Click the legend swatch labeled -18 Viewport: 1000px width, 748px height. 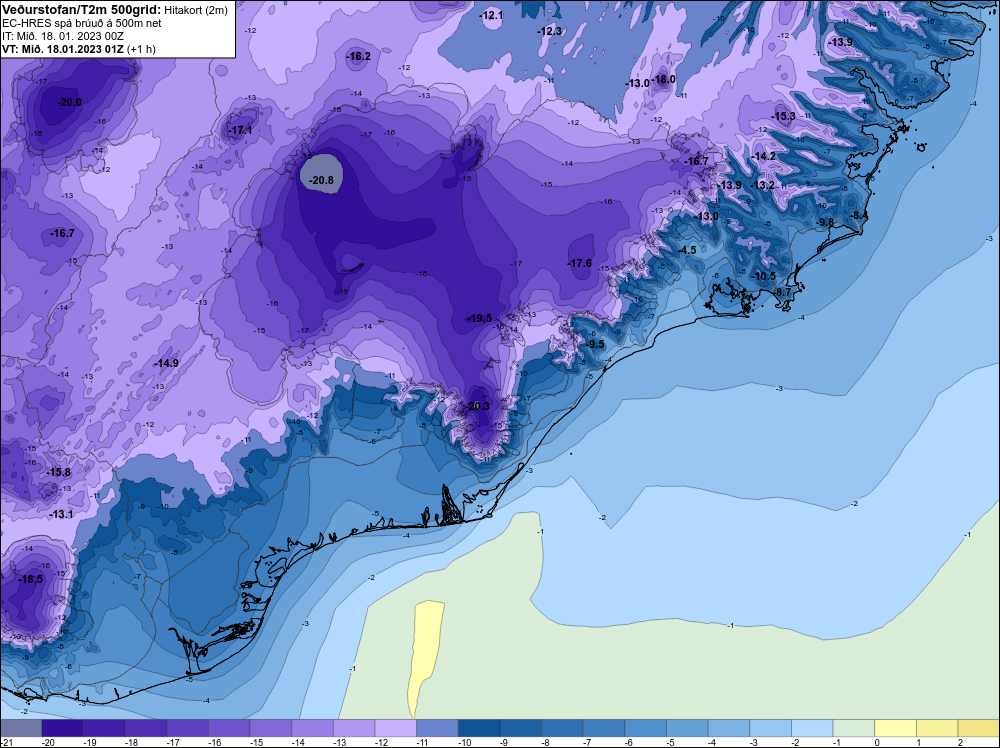tap(145, 728)
